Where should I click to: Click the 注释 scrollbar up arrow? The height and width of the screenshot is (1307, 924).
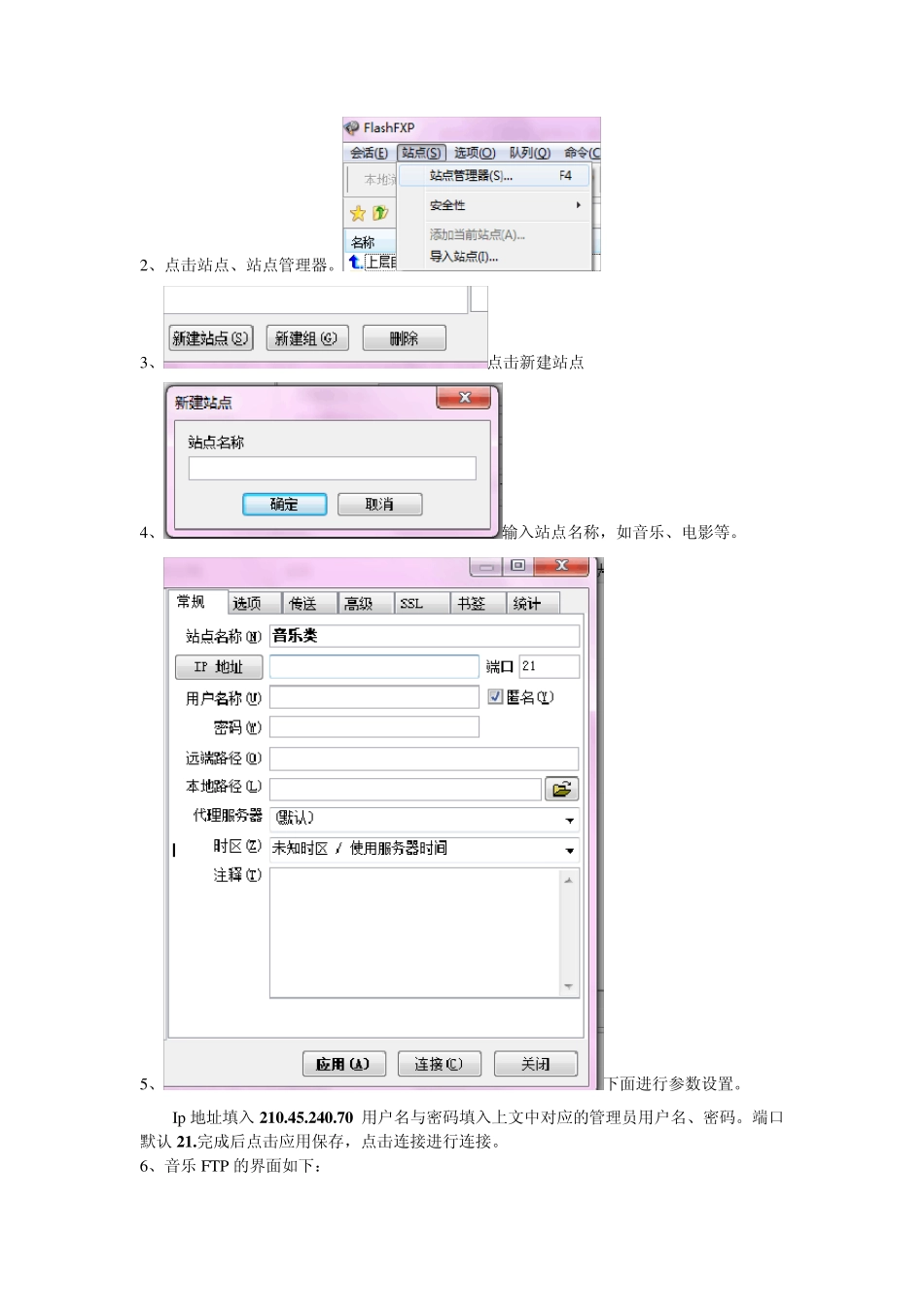coord(569,879)
